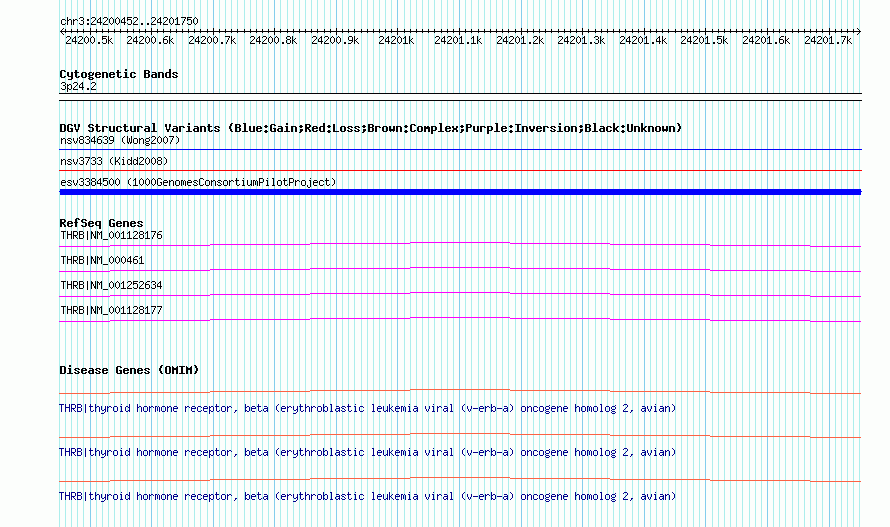Image resolution: width=890 pixels, height=527 pixels.
Task: Click the chr3:24200452..24201750 region label
Action: [129, 22]
